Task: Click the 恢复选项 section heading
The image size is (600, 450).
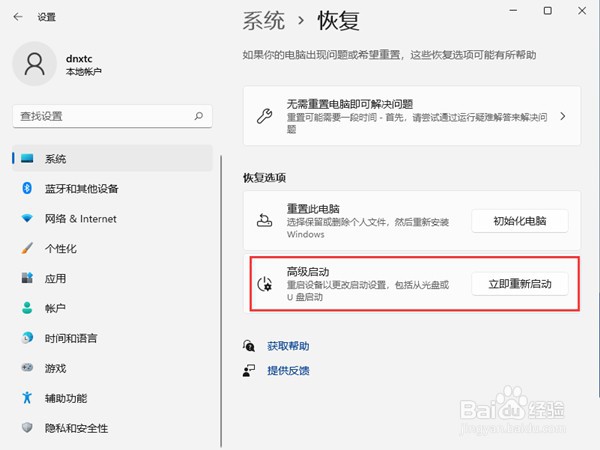Action: click(264, 178)
